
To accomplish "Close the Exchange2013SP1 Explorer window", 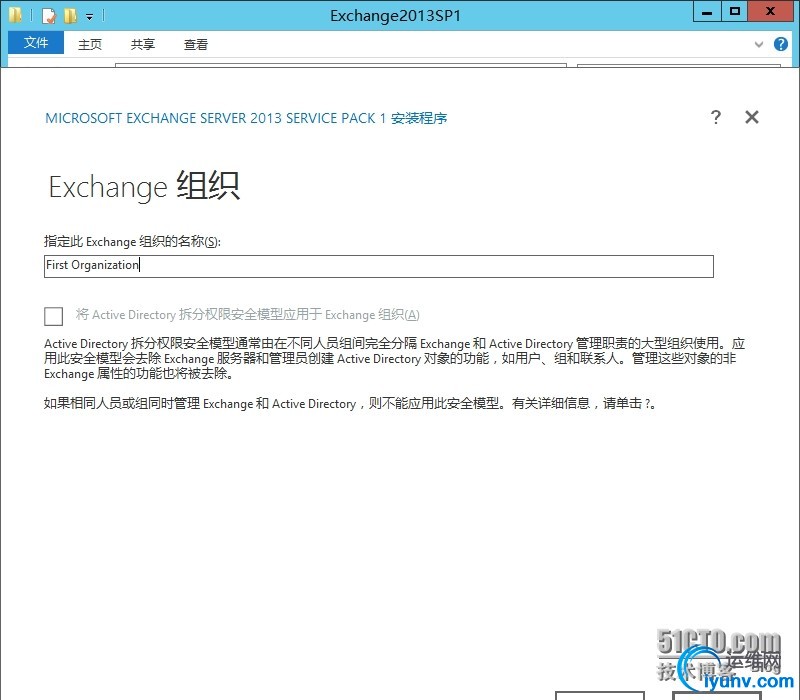I will coord(771,11).
